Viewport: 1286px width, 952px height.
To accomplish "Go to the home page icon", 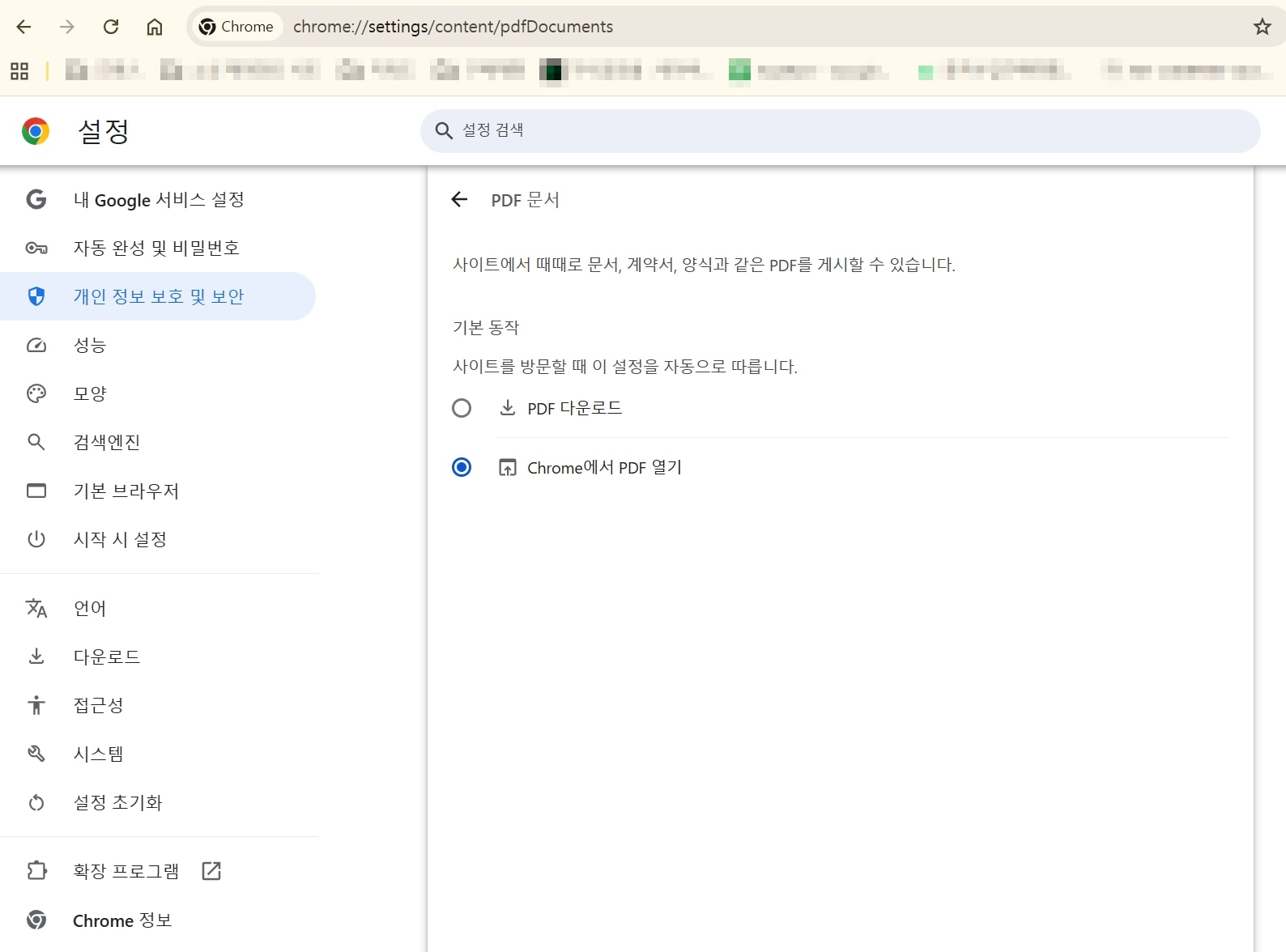I will coord(155,27).
